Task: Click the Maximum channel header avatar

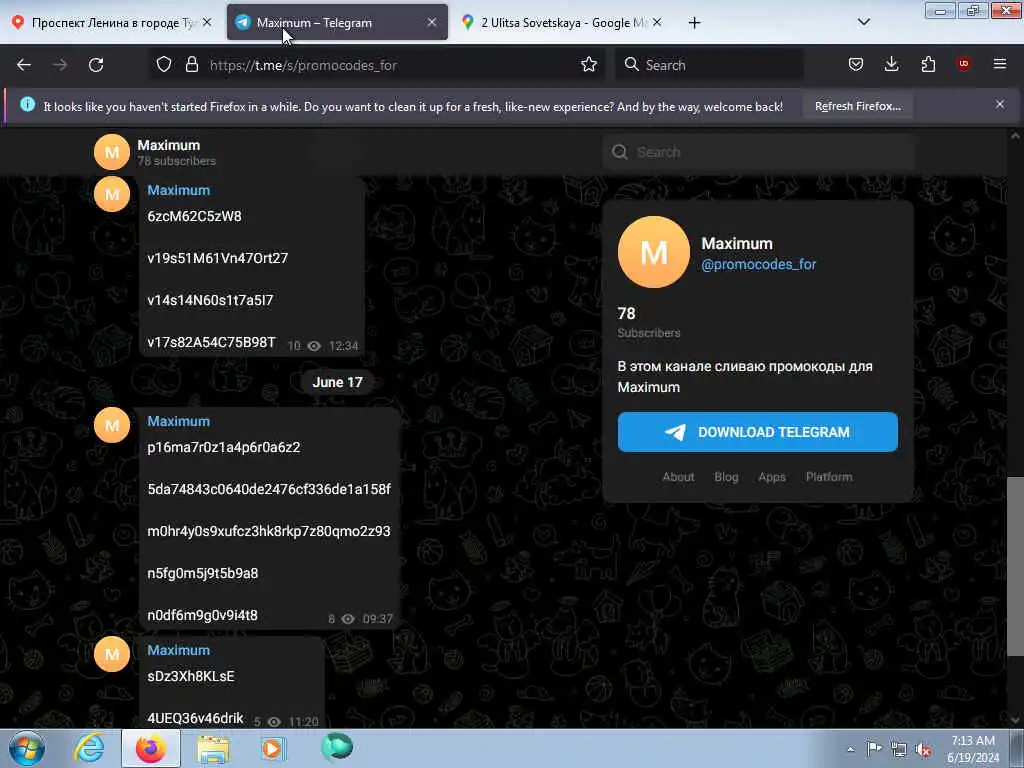Action: [x=112, y=152]
